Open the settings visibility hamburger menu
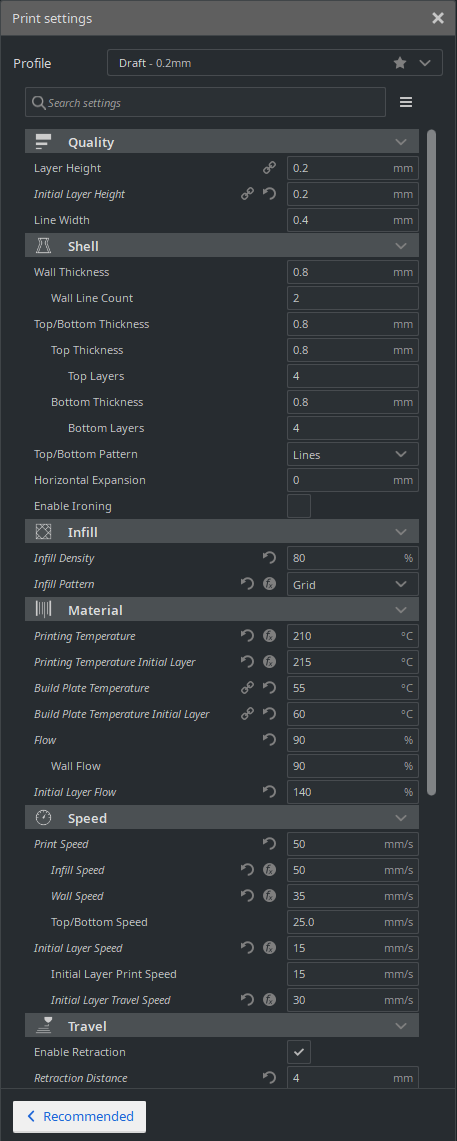 (x=406, y=103)
